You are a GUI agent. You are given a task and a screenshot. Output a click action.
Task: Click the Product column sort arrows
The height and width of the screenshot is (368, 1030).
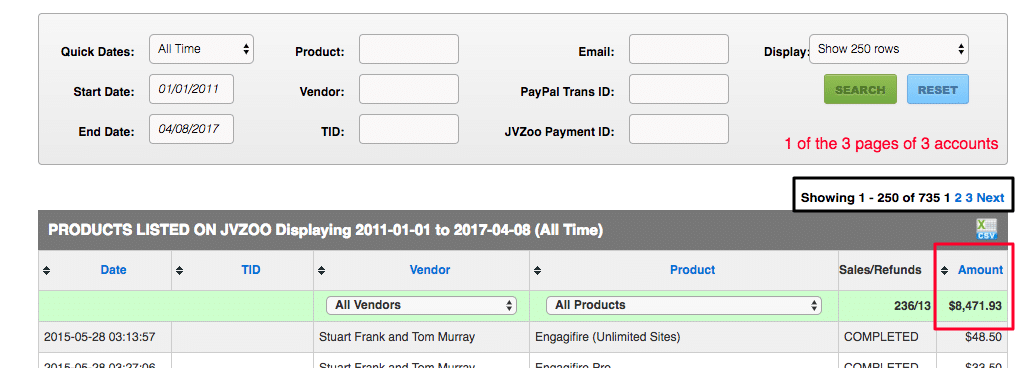tap(537, 270)
